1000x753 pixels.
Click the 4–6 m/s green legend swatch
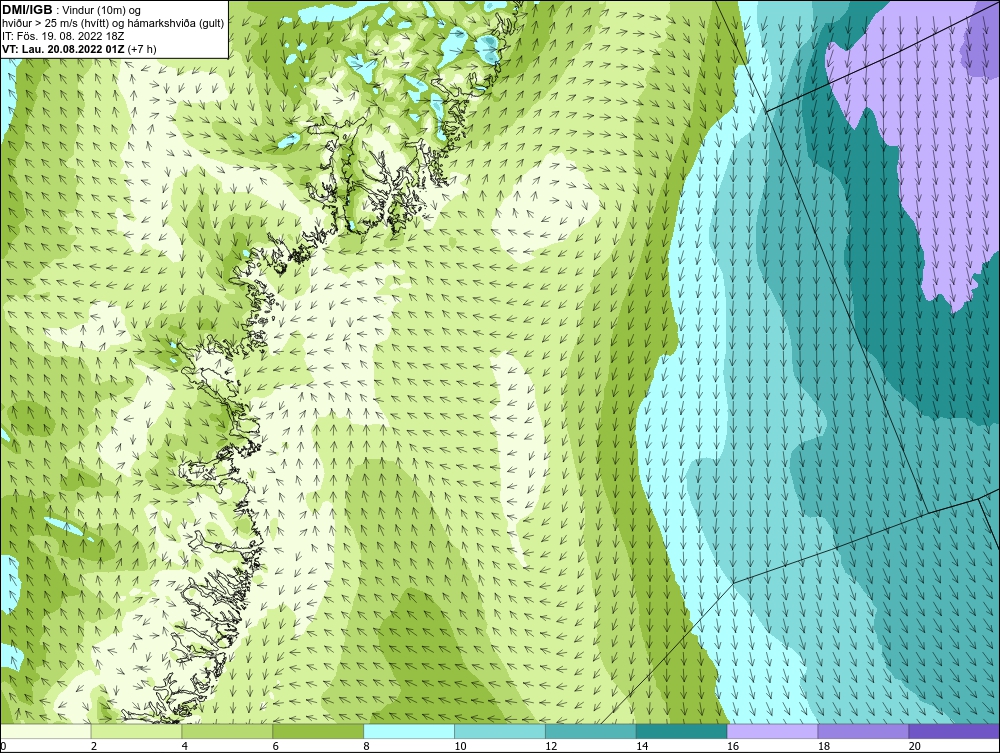(x=227, y=731)
